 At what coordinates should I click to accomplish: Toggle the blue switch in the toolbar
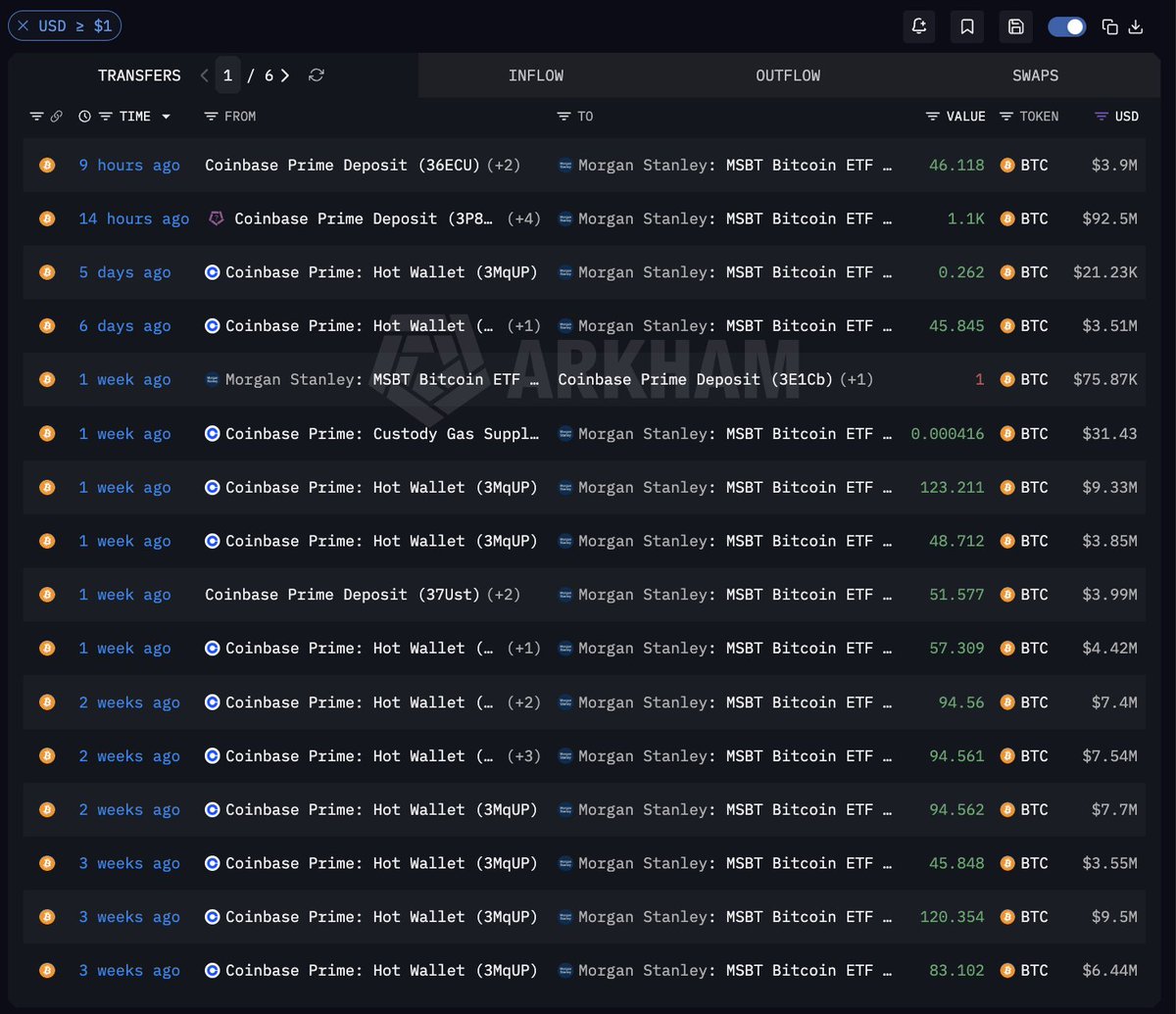tap(1066, 26)
